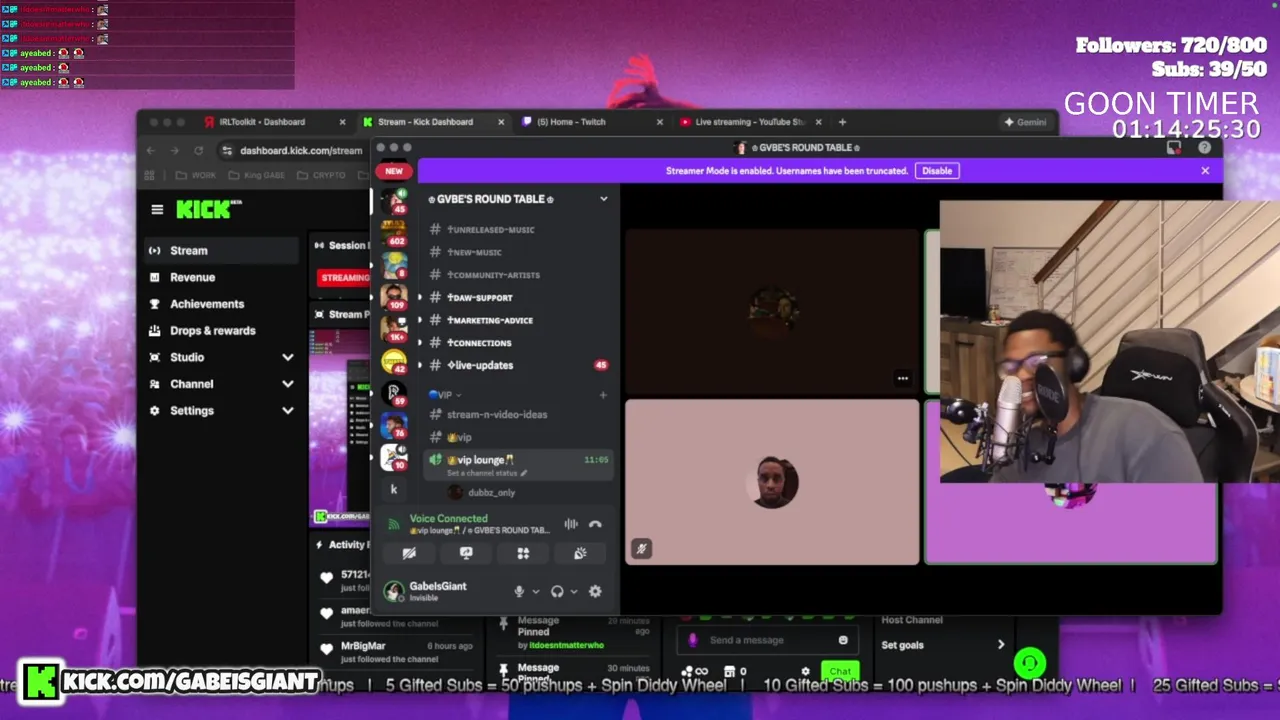
Task: Add a channel to VIP category
Action: [603, 395]
